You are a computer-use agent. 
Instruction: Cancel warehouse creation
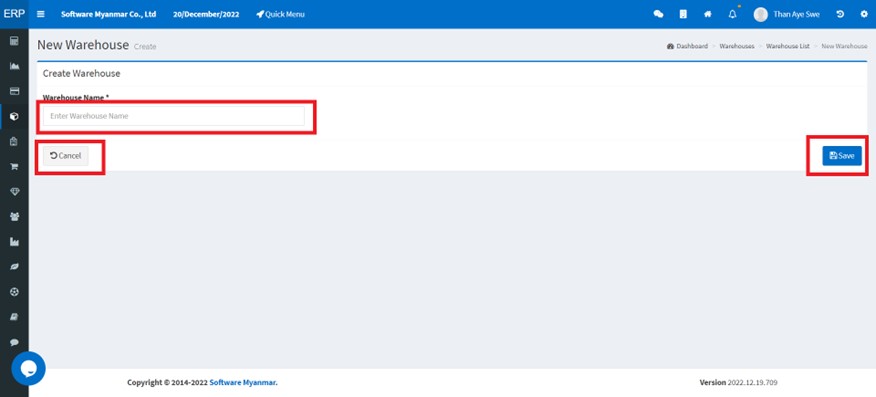click(66, 156)
